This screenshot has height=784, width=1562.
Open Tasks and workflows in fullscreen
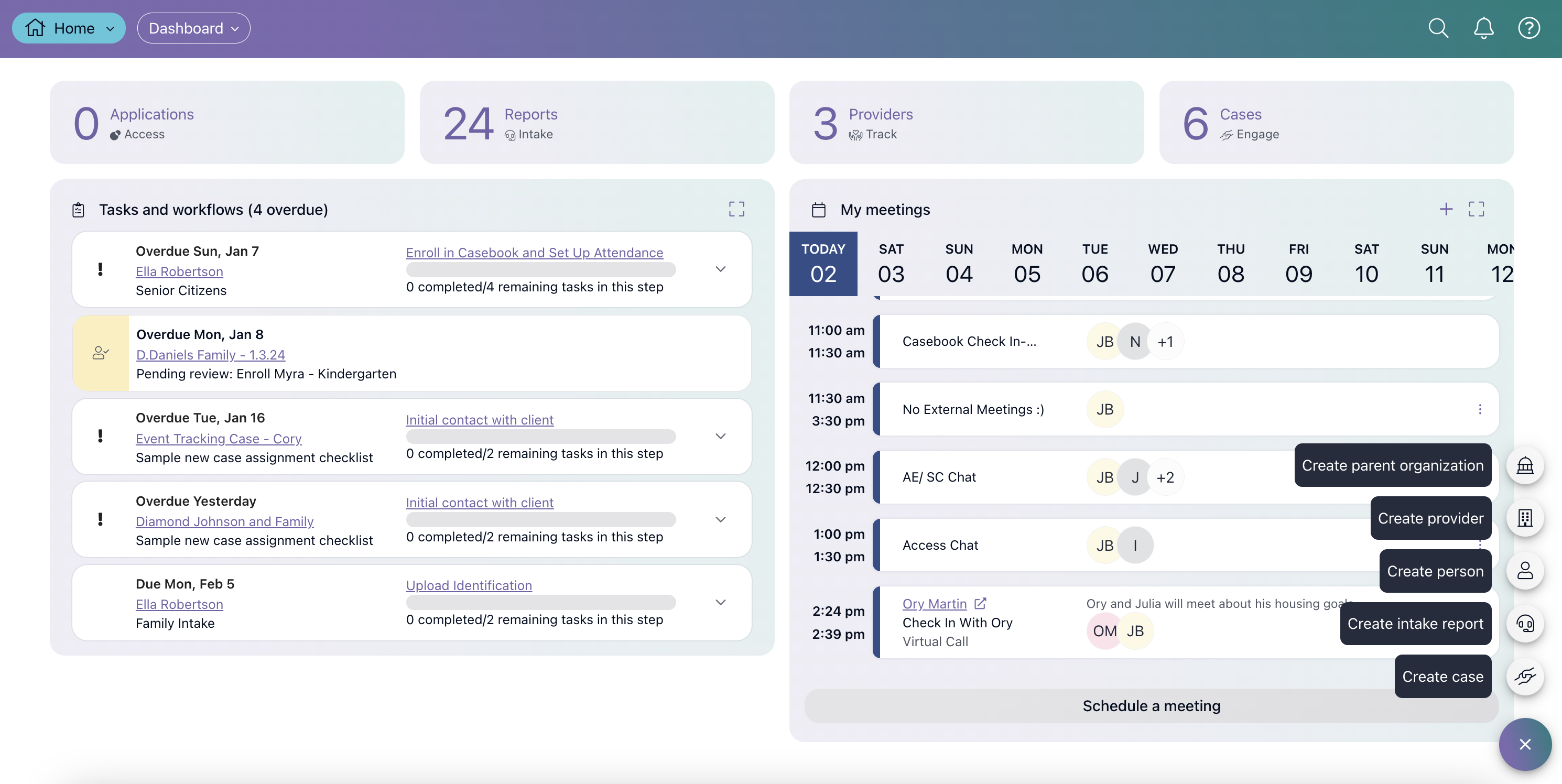pyautogui.click(x=736, y=209)
